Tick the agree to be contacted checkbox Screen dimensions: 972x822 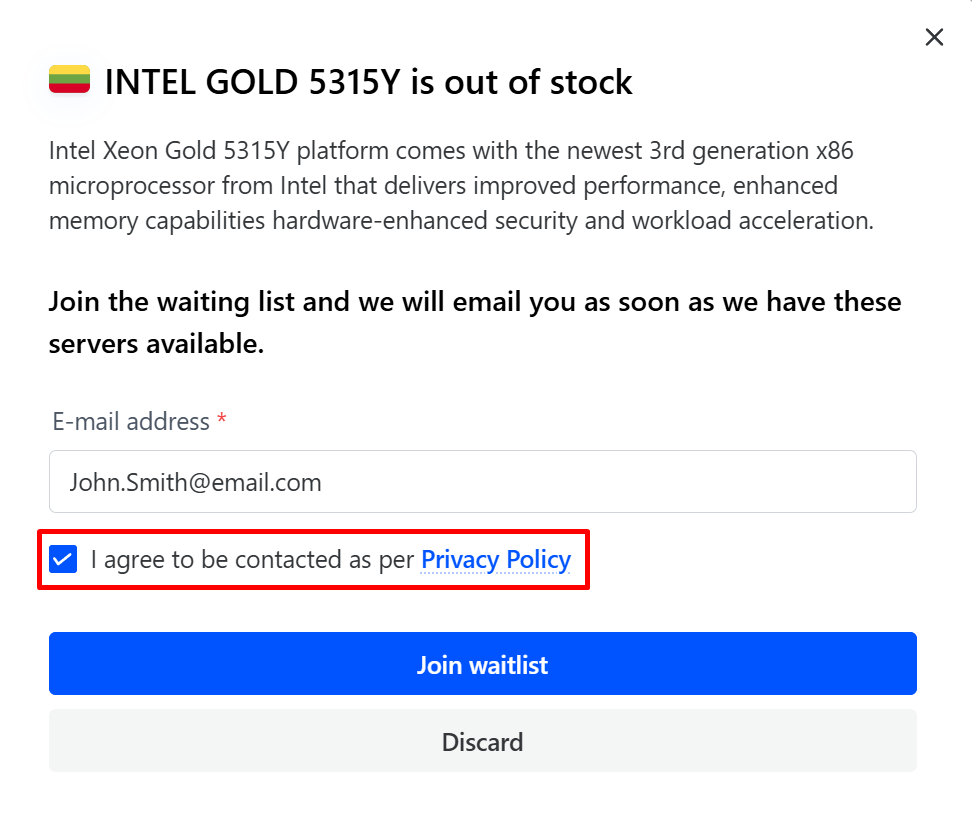click(64, 560)
